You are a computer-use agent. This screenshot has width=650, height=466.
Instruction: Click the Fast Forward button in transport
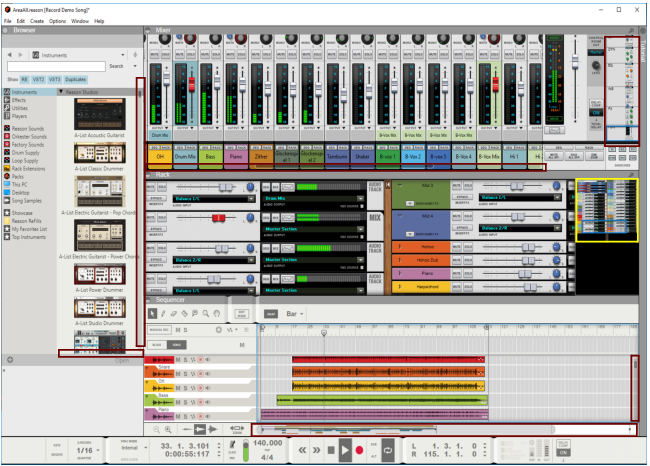[x=316, y=450]
